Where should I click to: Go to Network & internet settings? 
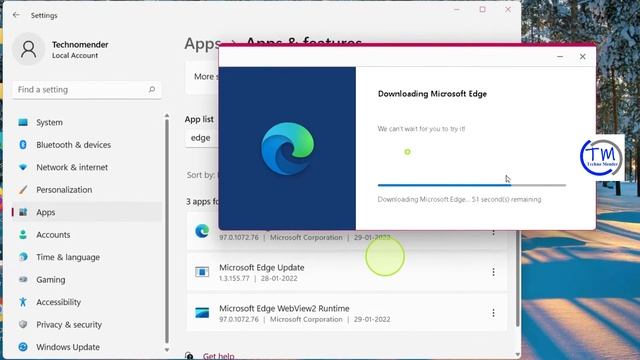87,167
